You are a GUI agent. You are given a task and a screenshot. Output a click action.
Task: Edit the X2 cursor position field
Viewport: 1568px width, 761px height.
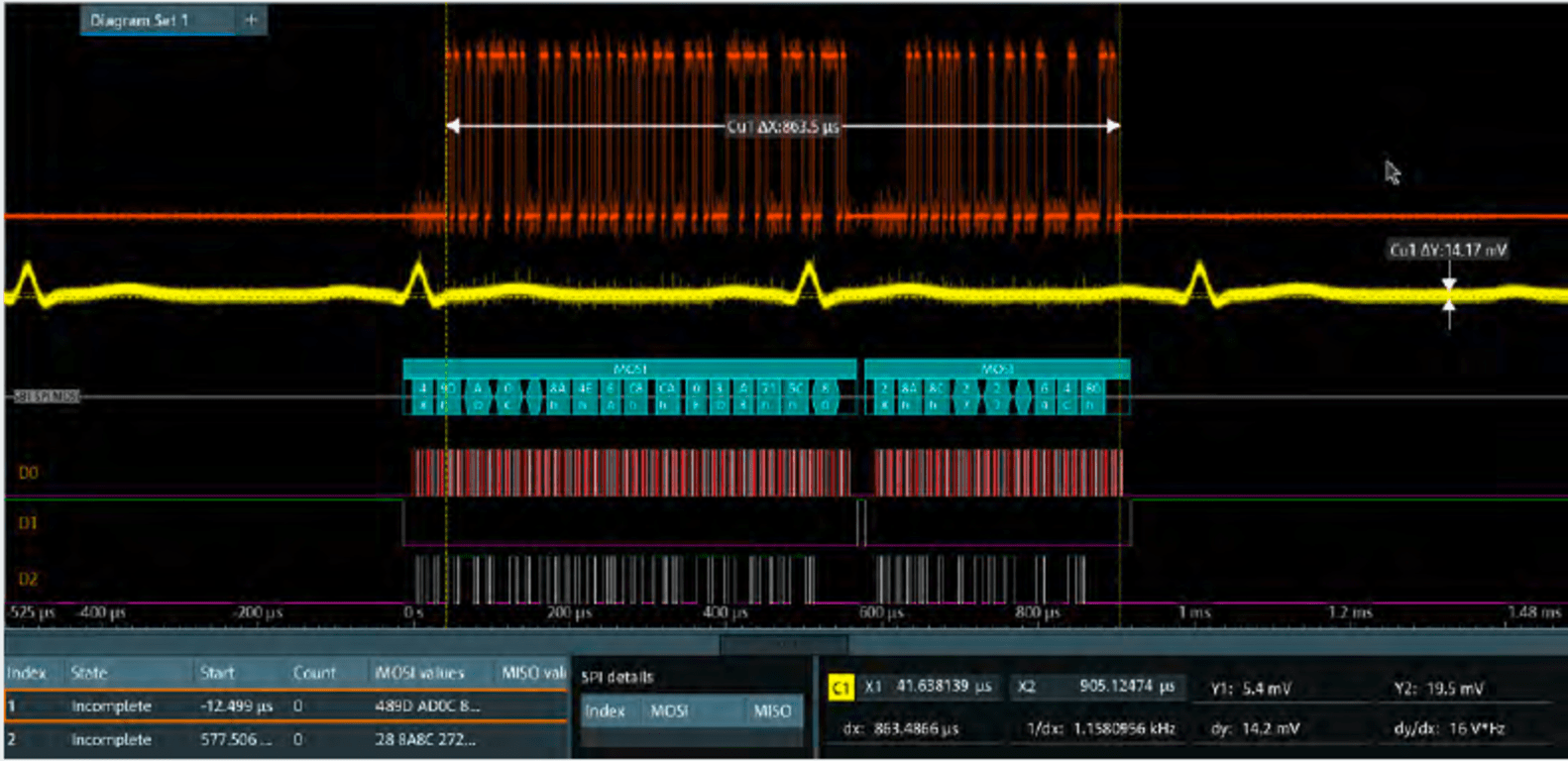click(x=1096, y=686)
